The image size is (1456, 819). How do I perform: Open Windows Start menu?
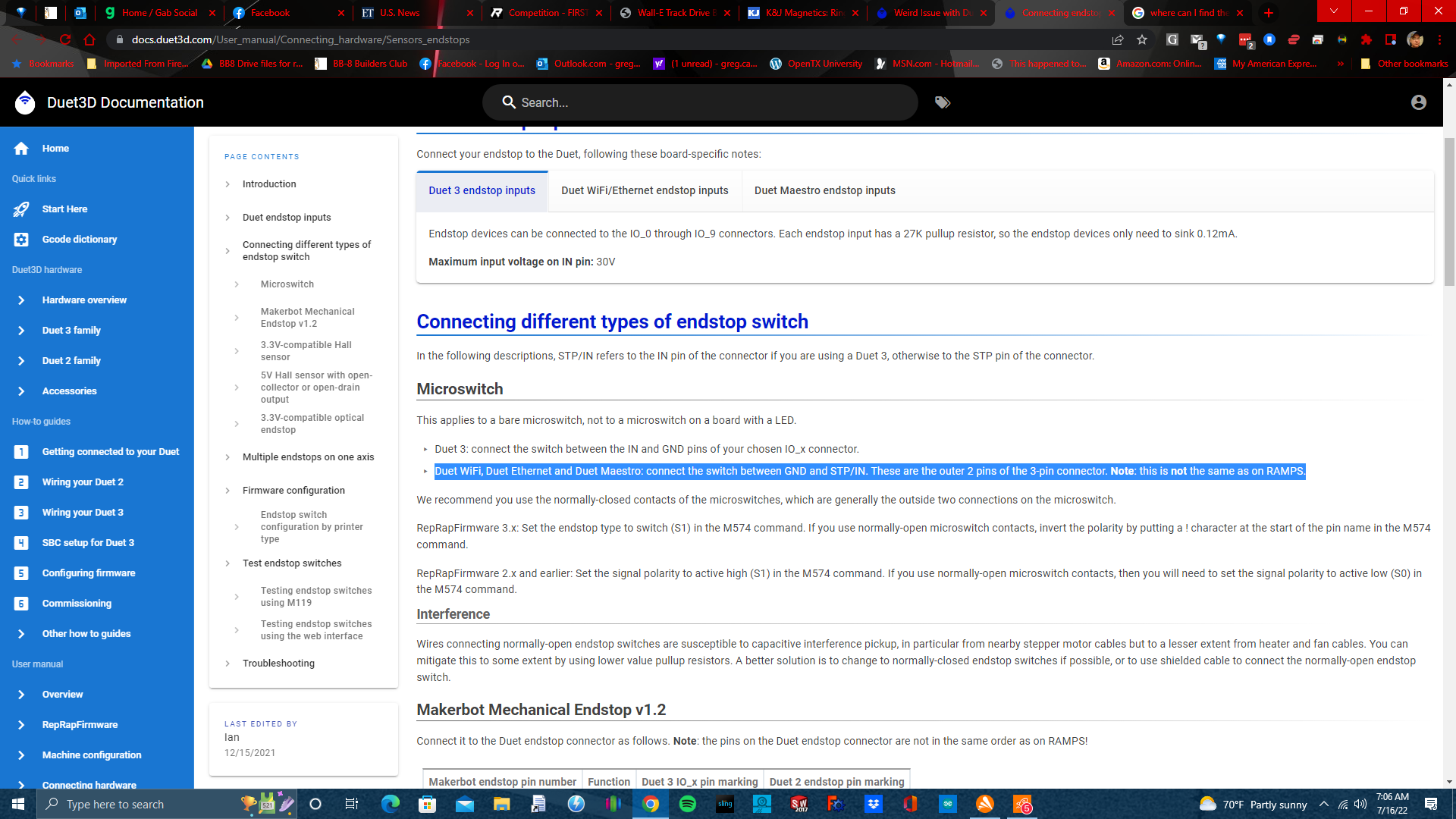18,804
